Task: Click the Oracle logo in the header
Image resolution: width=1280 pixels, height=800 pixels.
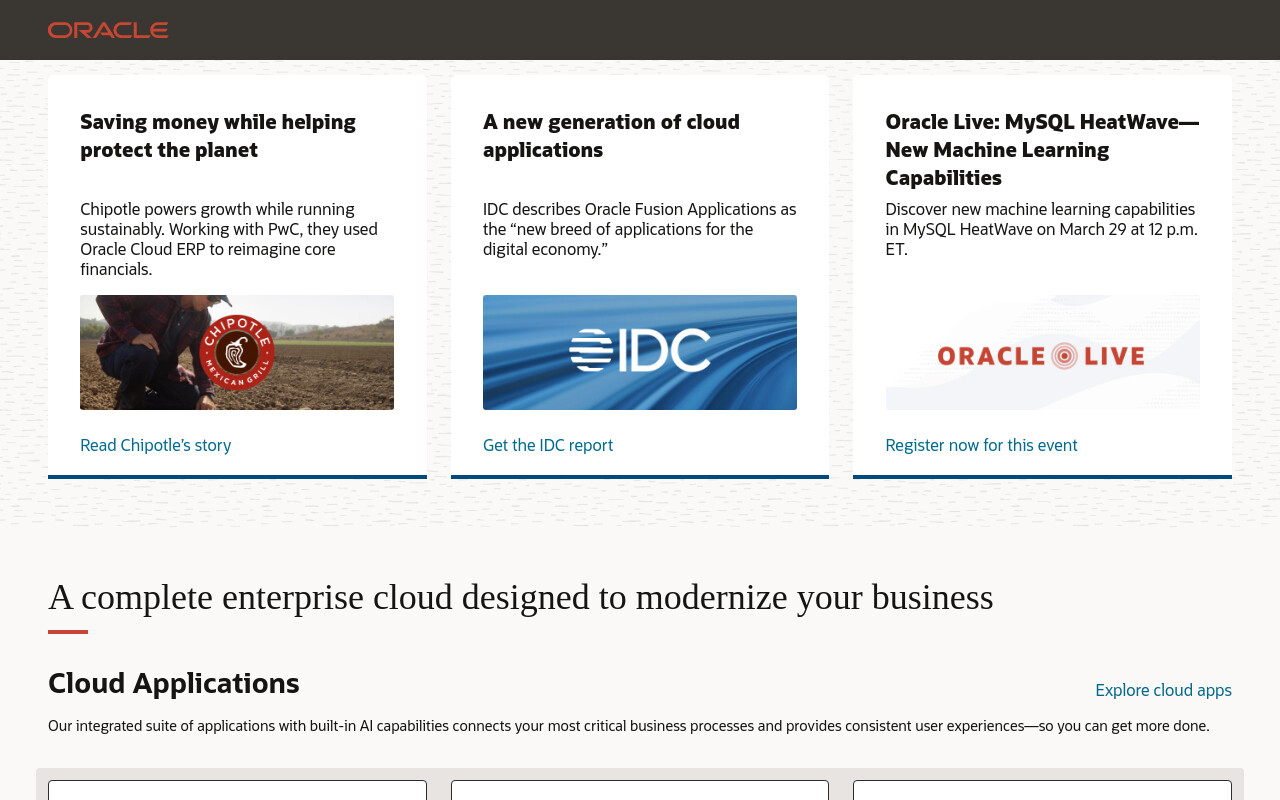Action: (x=108, y=30)
